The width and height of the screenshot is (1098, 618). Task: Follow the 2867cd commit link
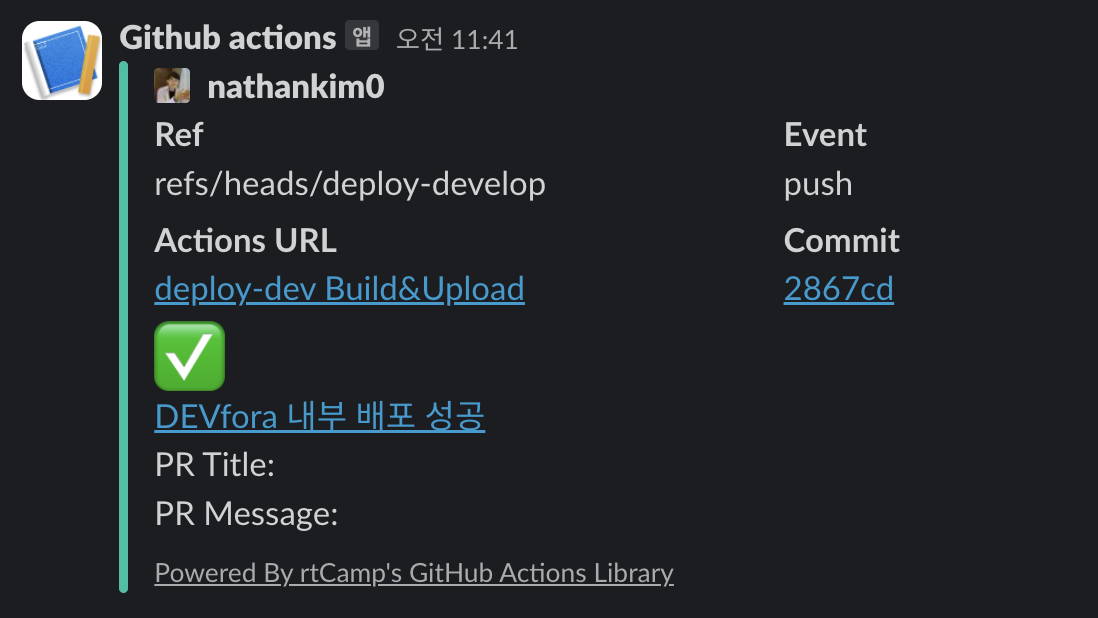pos(839,289)
